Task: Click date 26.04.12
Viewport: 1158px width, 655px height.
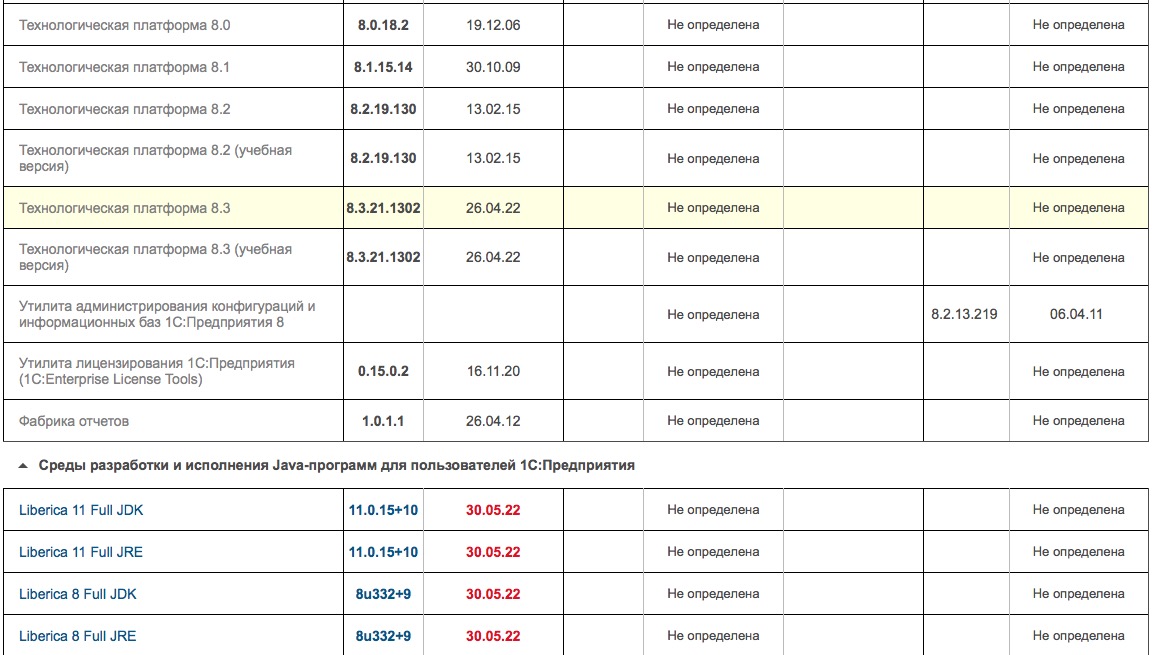Action: [493, 421]
